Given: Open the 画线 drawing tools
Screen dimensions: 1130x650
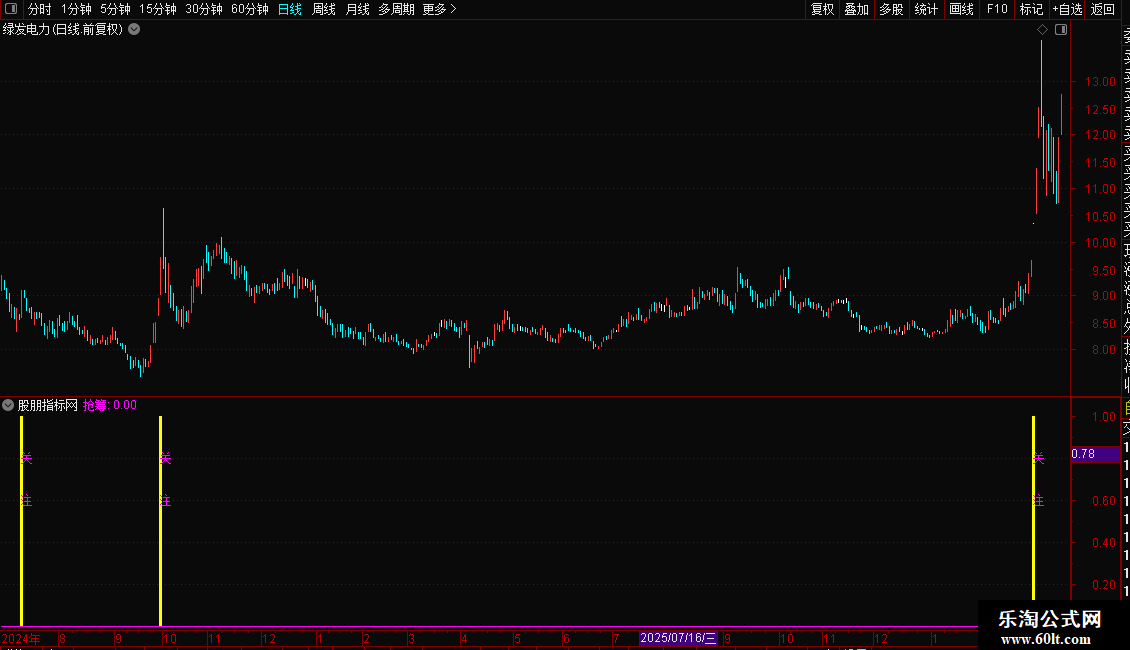Looking at the screenshot, I should point(961,9).
